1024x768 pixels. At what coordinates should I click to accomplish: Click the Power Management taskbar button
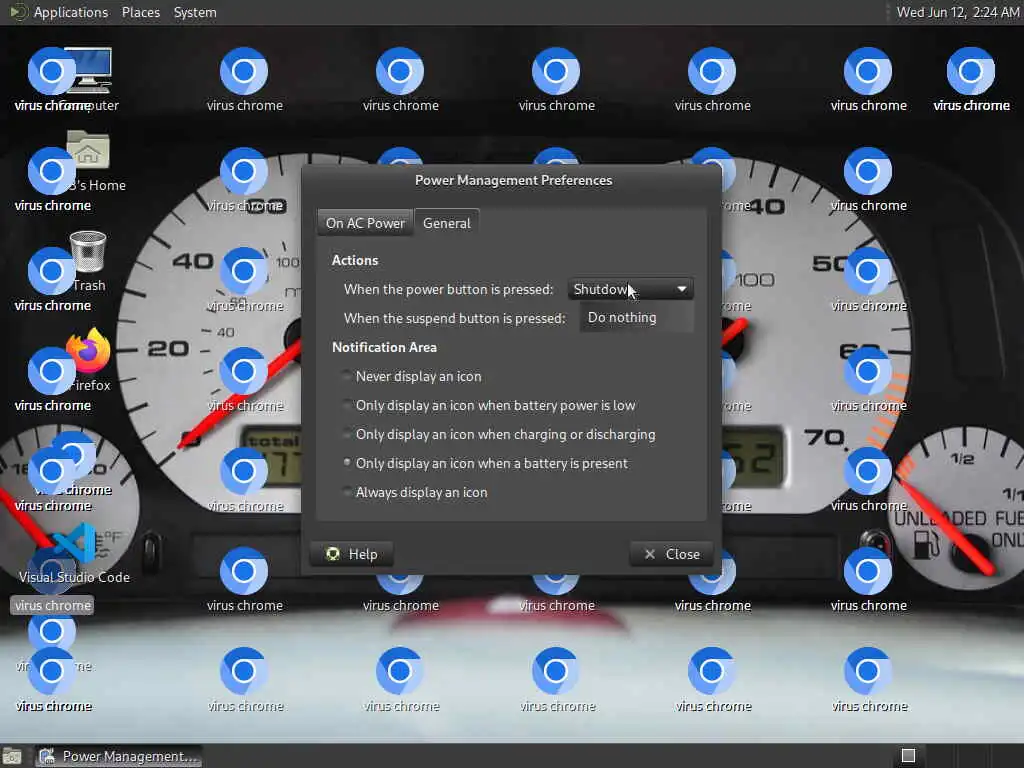[119, 756]
